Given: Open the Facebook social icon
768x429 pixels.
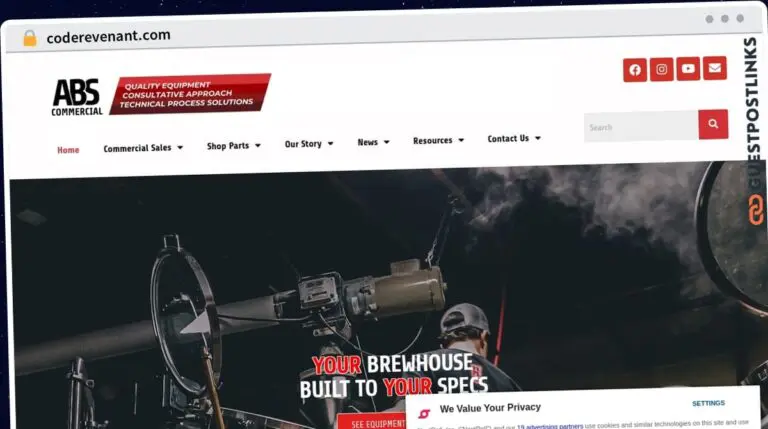Looking at the screenshot, I should [635, 70].
